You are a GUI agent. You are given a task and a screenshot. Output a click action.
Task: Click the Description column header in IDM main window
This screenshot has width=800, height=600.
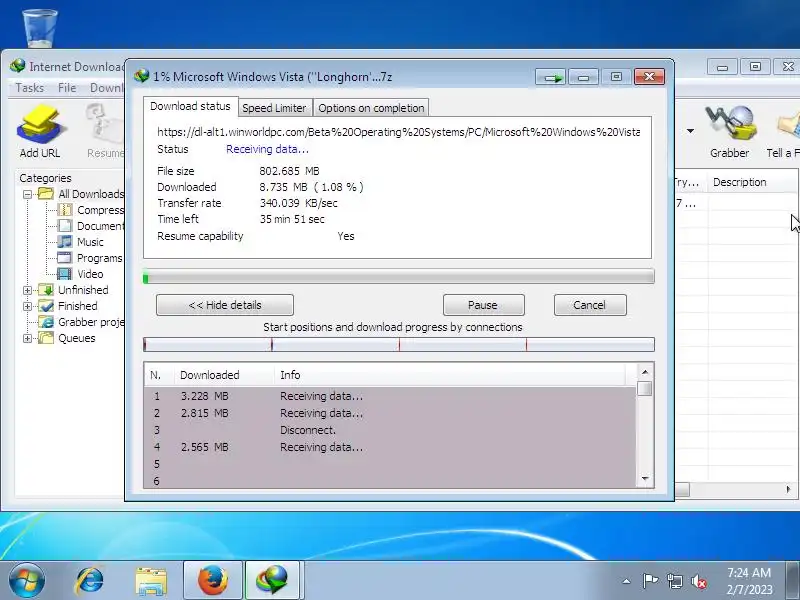tap(752, 182)
